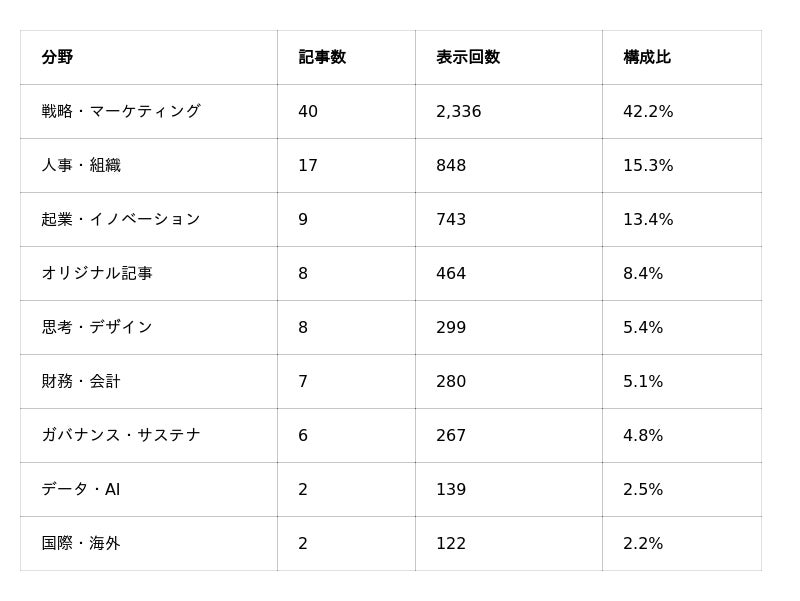Click the 2.2% ratio cell
Viewport: 800px width, 601px height.
tap(682, 543)
